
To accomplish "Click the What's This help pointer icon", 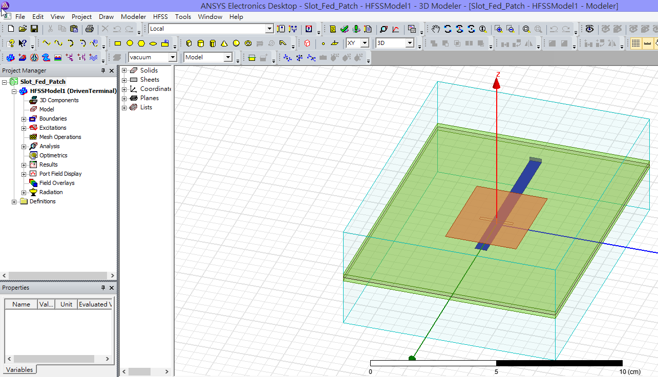I will pyautogui.click(x=23, y=43).
